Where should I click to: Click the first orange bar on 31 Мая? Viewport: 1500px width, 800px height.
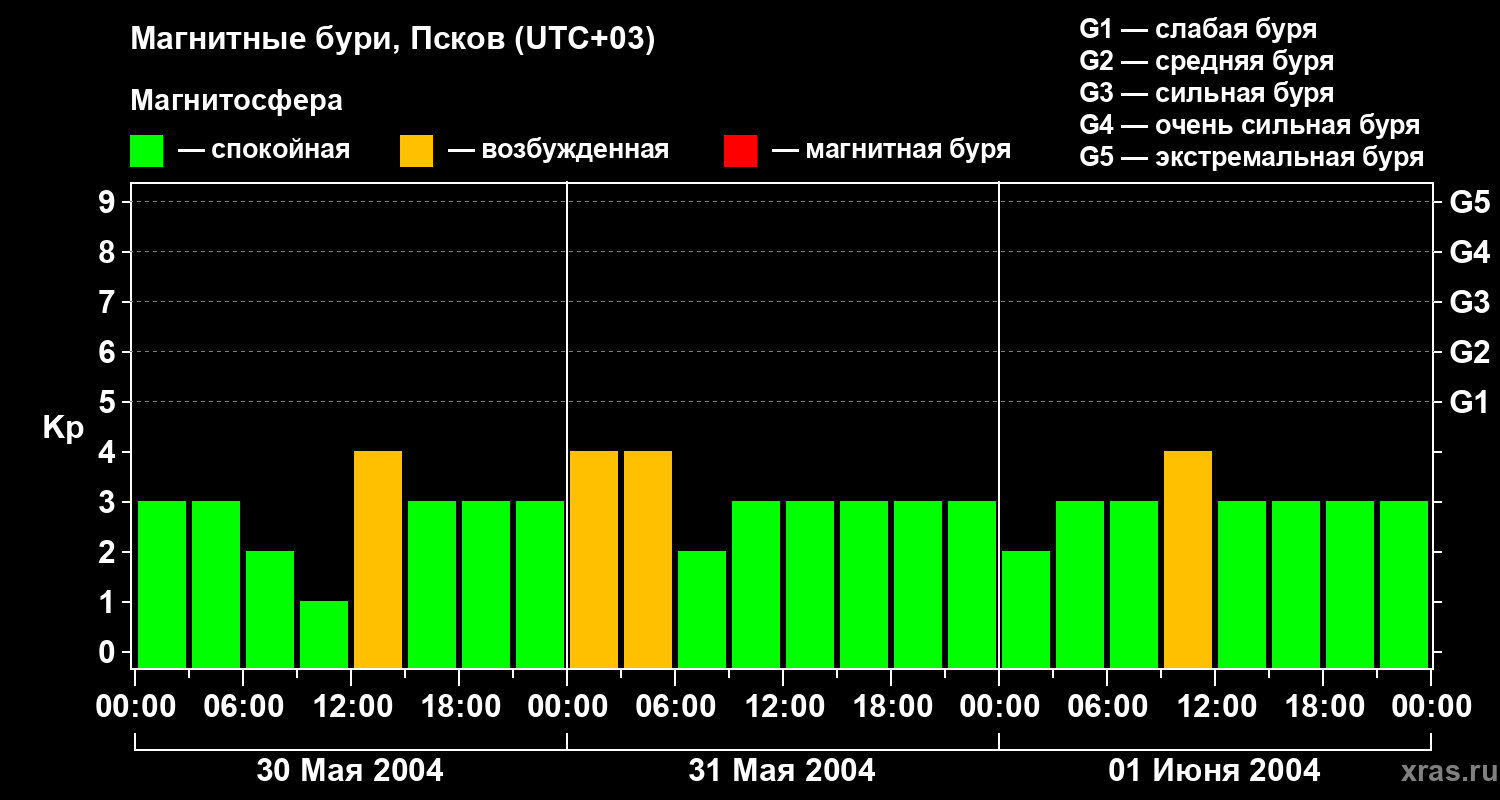point(594,559)
